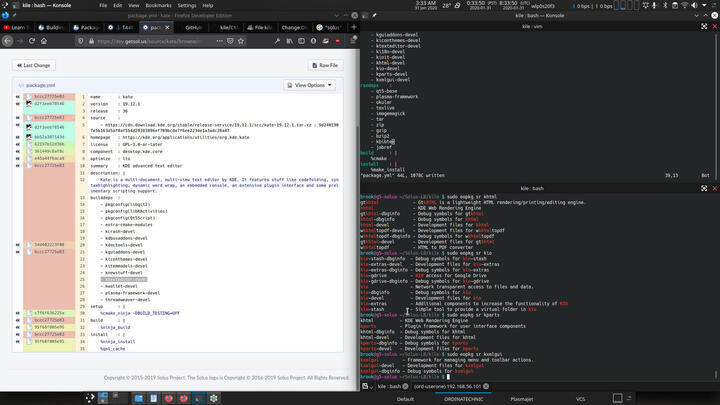Open the Solus application launcher

[90, 398]
